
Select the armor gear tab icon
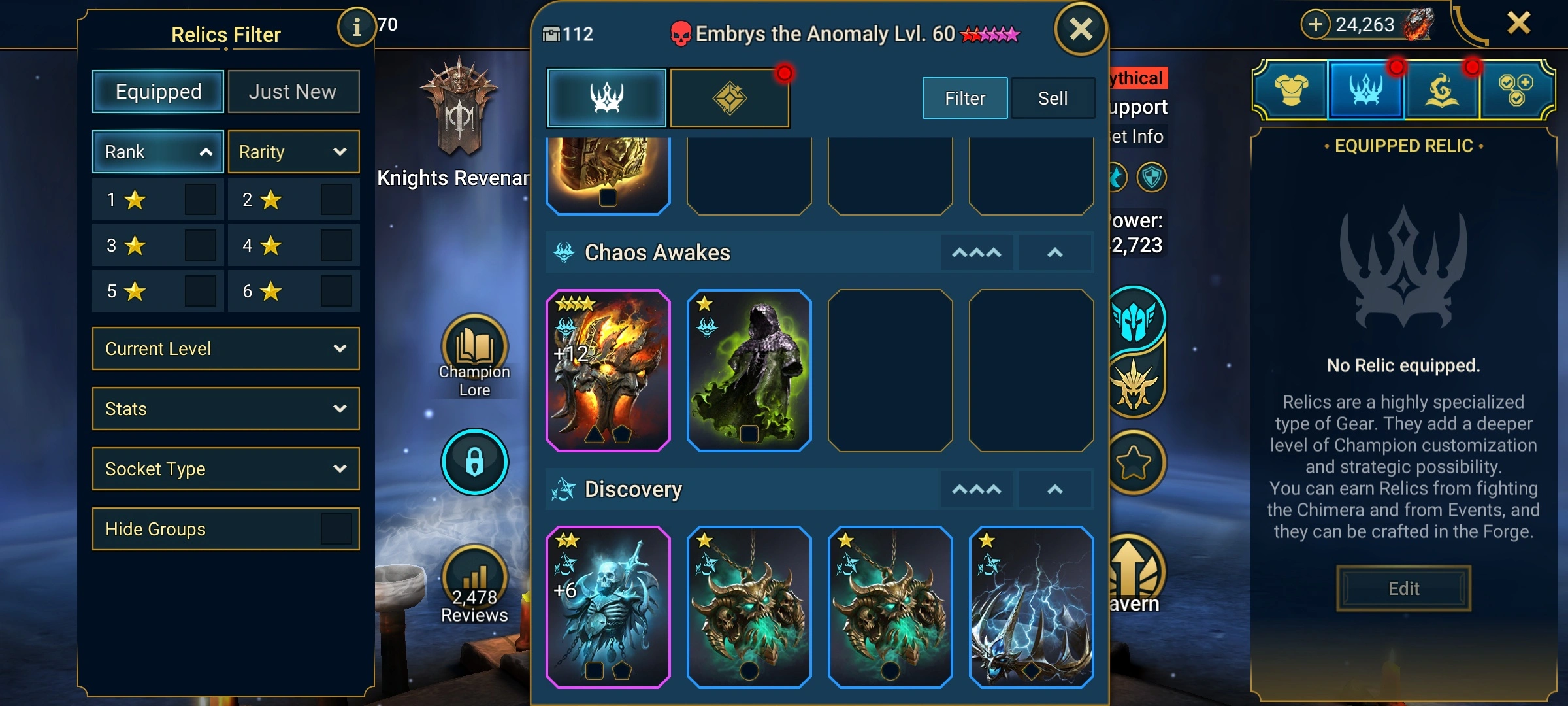[1291, 91]
